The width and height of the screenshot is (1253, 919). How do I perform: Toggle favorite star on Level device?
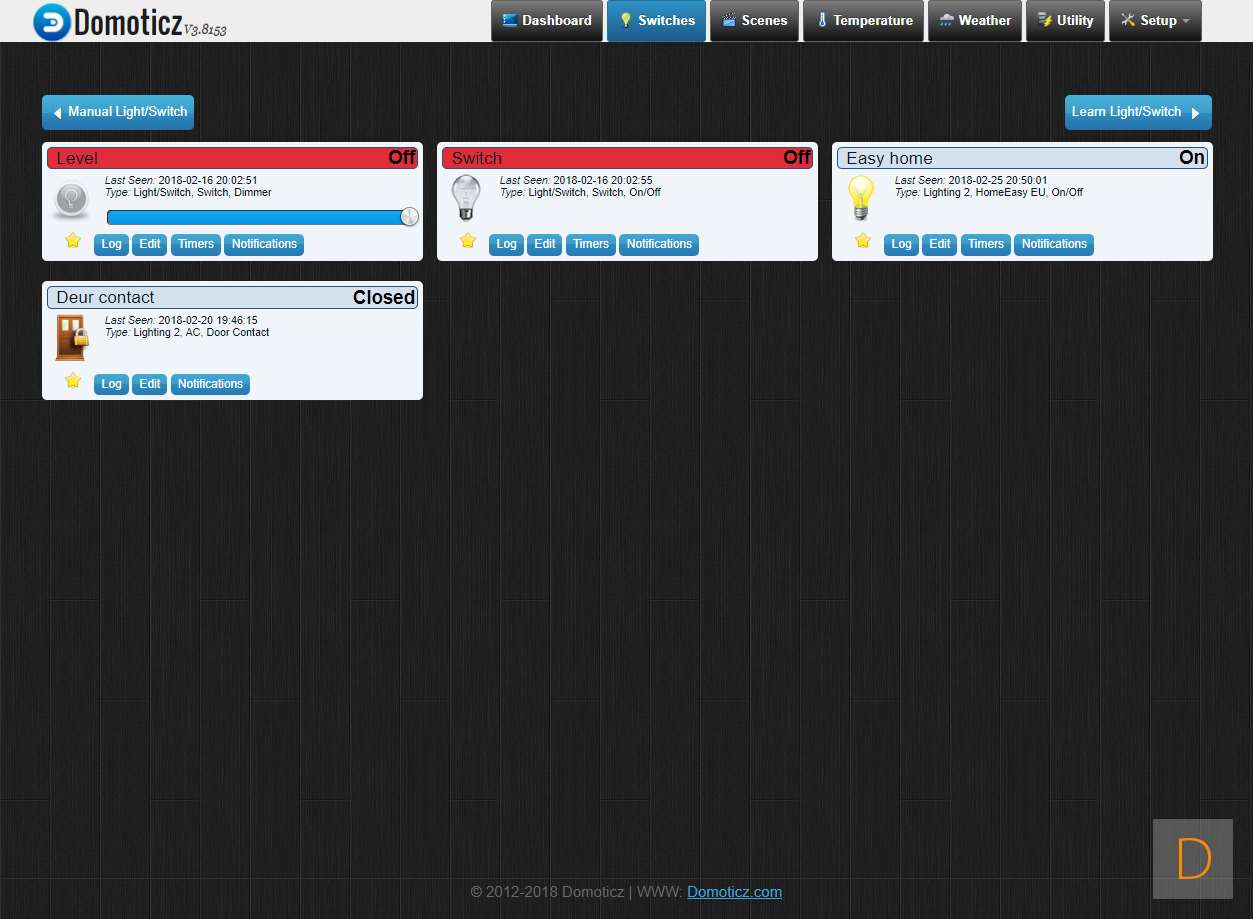coord(73,241)
